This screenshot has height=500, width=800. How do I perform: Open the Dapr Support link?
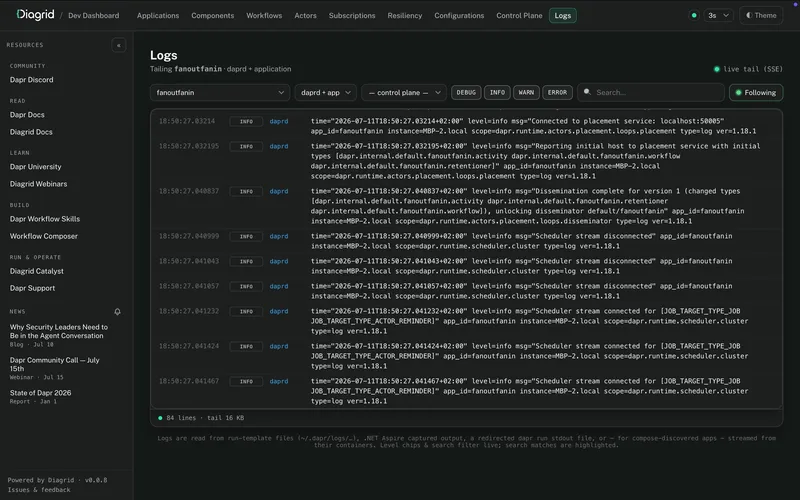(x=32, y=288)
